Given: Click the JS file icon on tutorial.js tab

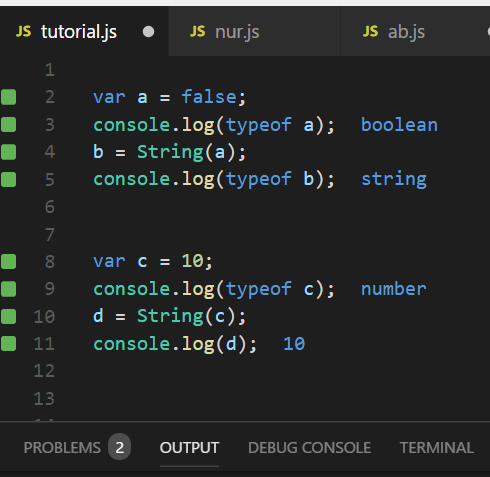Looking at the screenshot, I should pyautogui.click(x=24, y=32).
